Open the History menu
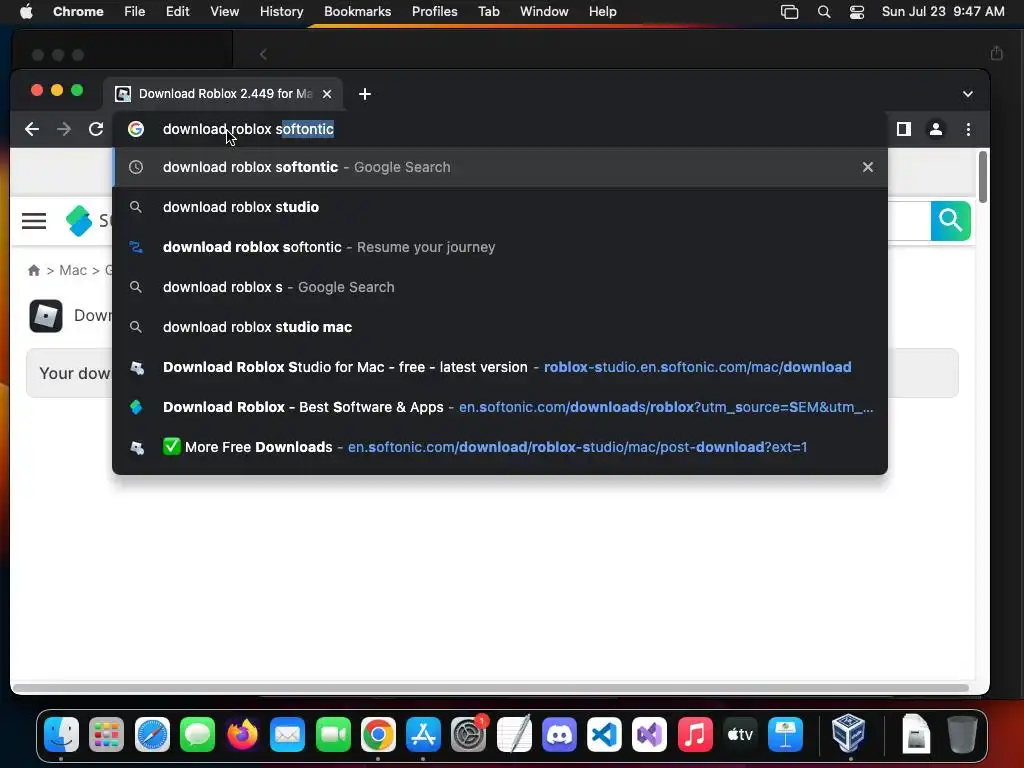This screenshot has height=768, width=1024. [281, 12]
